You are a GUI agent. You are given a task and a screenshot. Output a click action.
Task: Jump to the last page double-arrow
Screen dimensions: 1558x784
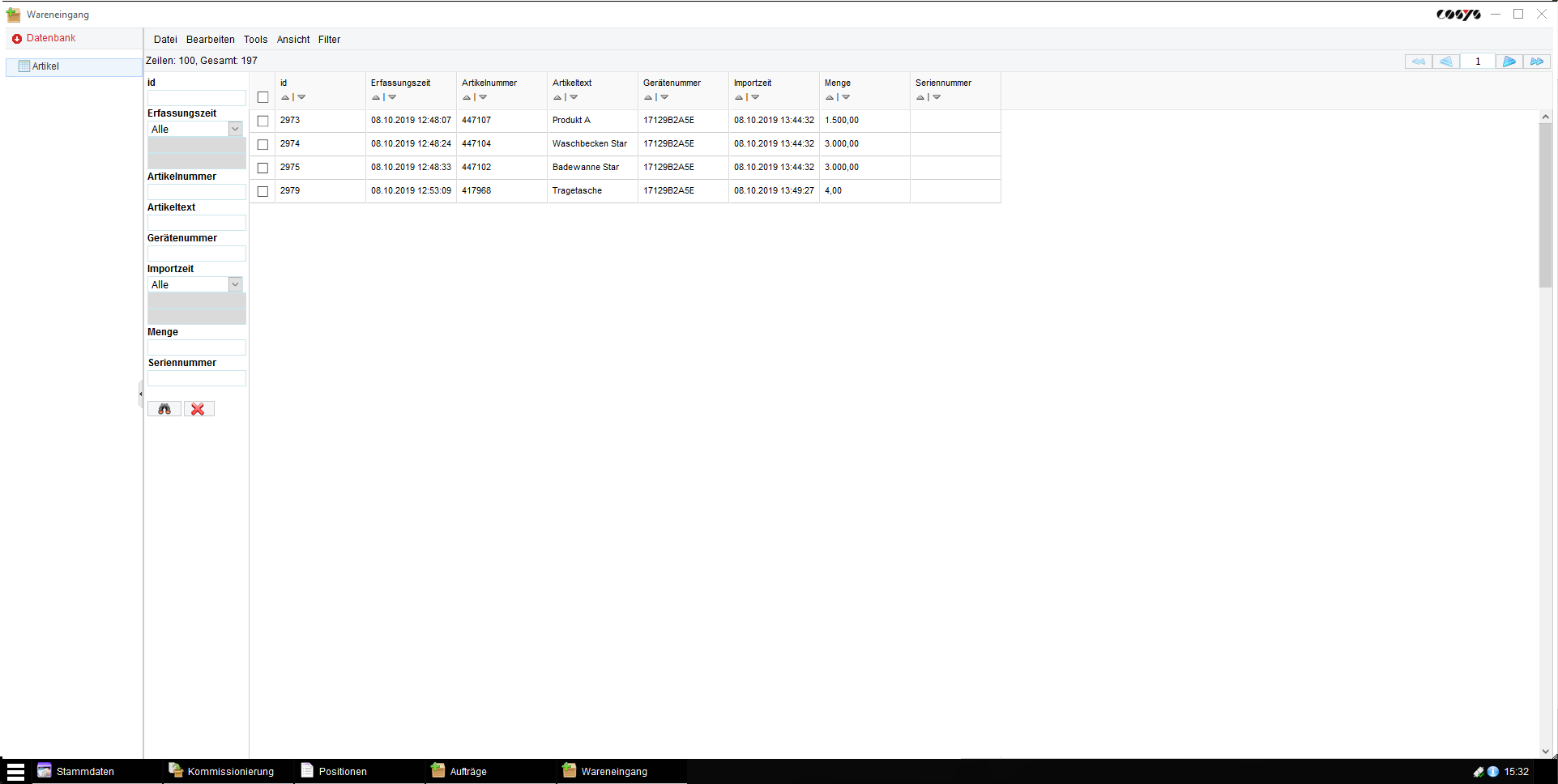(x=1536, y=61)
